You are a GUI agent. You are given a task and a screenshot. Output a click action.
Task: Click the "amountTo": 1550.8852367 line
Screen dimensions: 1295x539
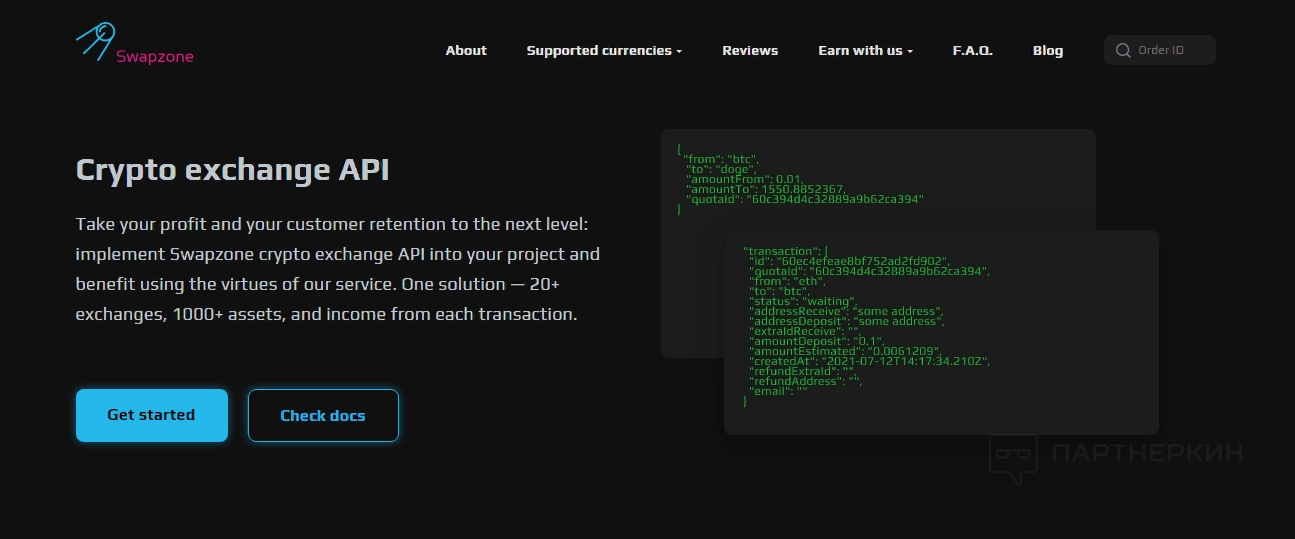click(765, 189)
